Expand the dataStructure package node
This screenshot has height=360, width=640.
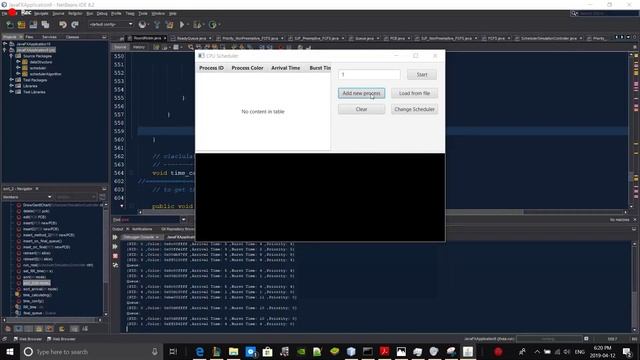click(x=18, y=62)
